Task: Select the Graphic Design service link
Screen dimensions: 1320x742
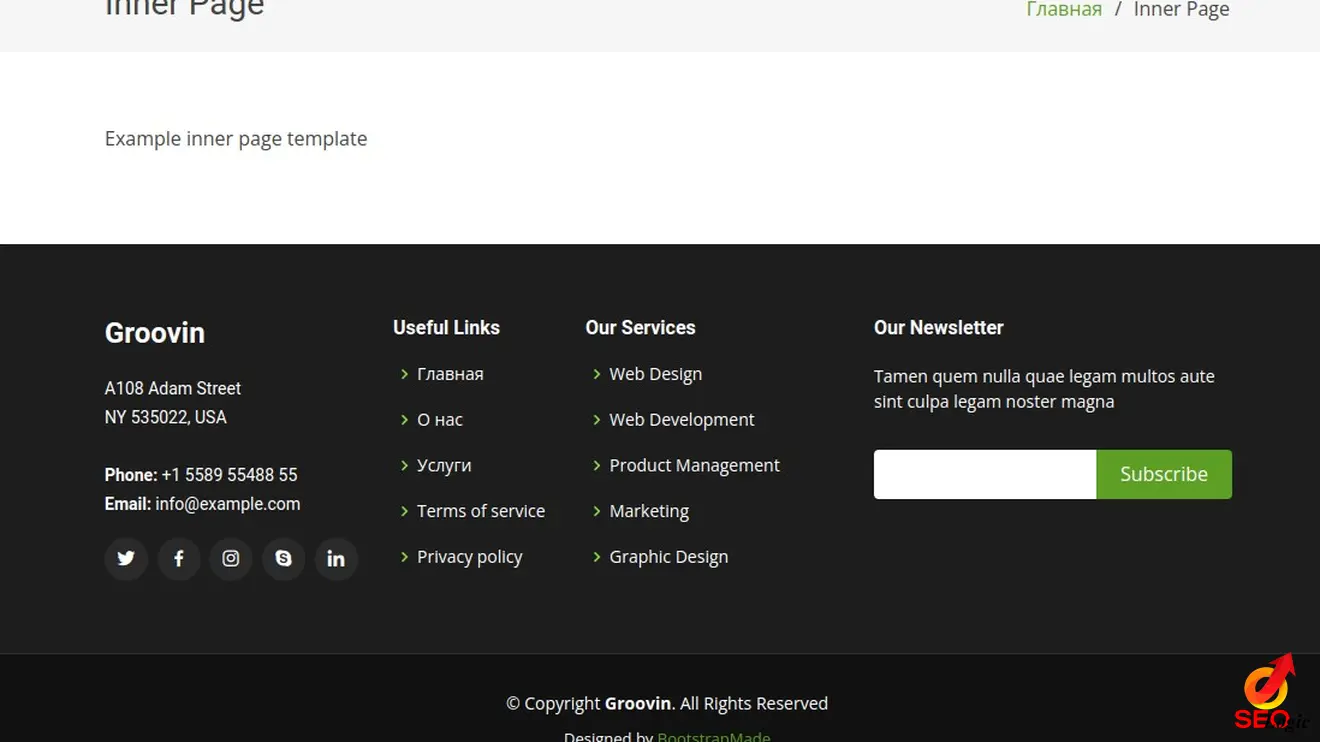Action: click(668, 557)
